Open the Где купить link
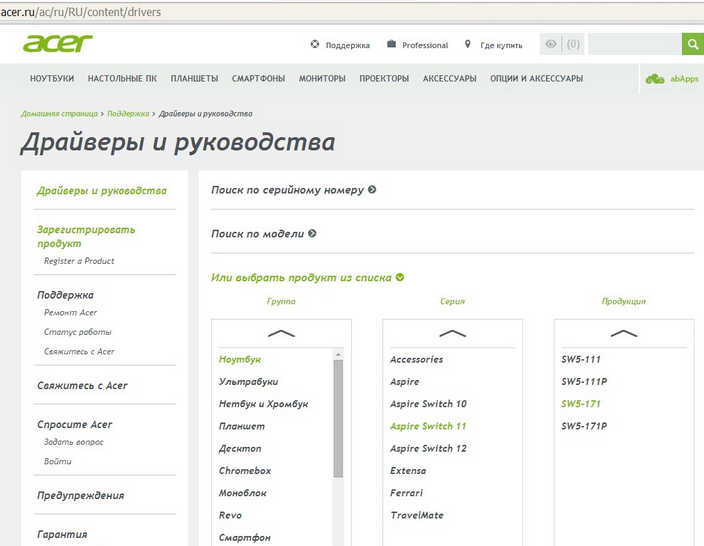Screen dimensions: 704x546 tap(501, 45)
